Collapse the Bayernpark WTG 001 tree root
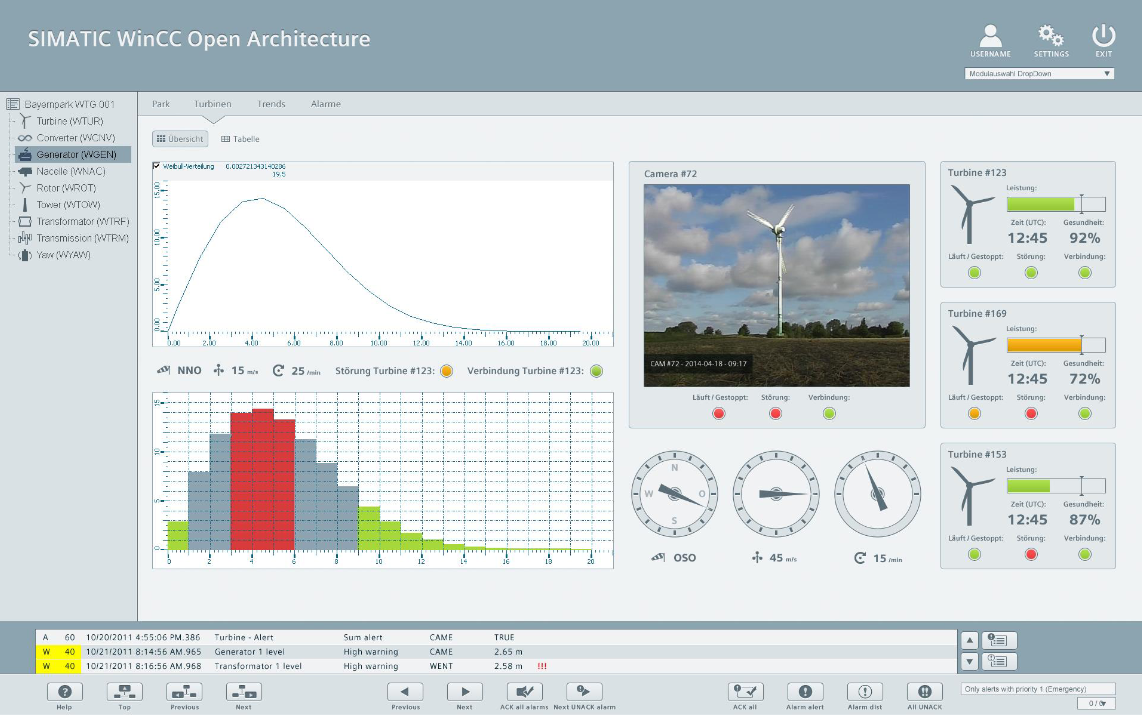1142x725 pixels. (13, 104)
